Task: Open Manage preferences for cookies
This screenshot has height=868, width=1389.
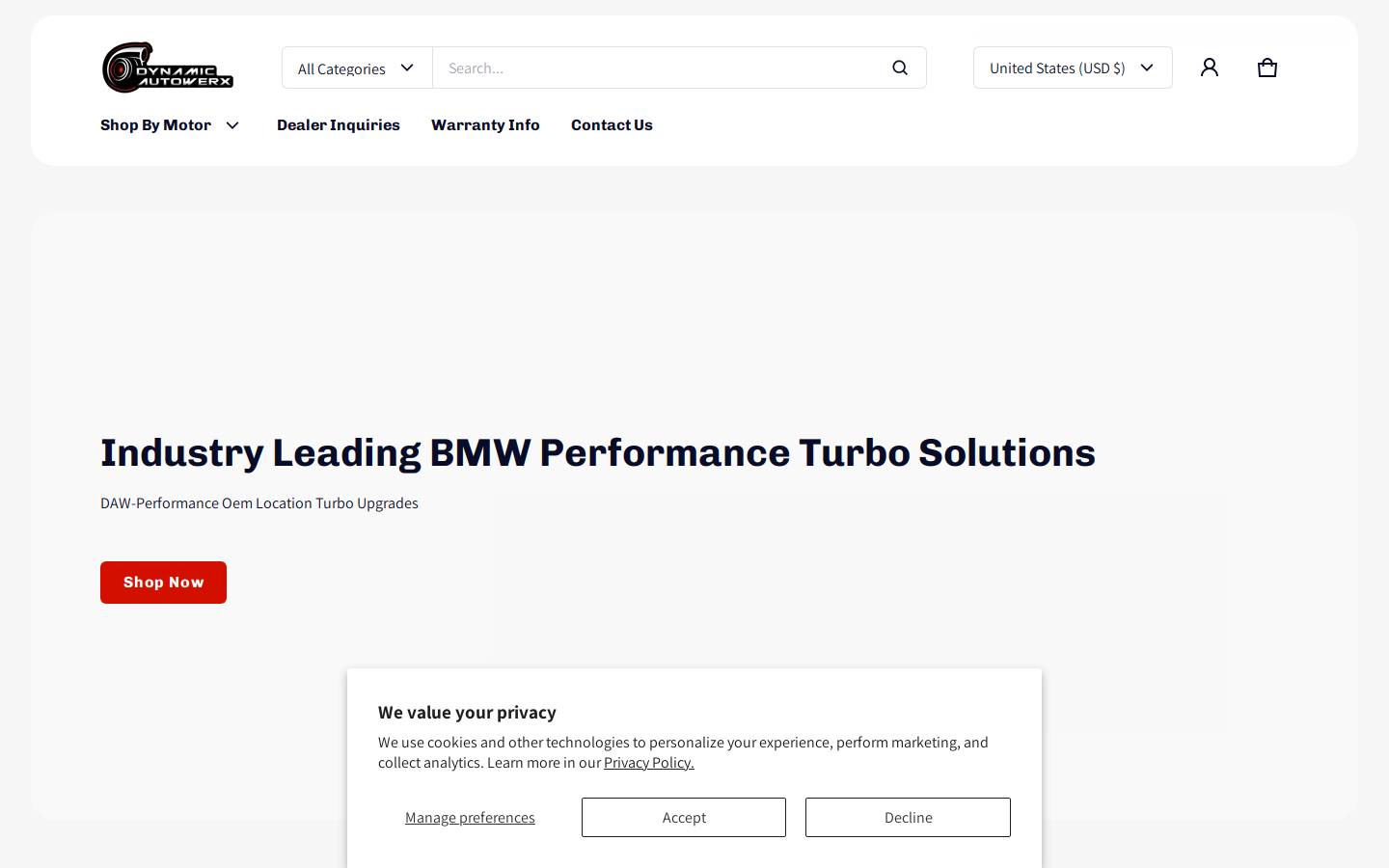Action: click(470, 818)
